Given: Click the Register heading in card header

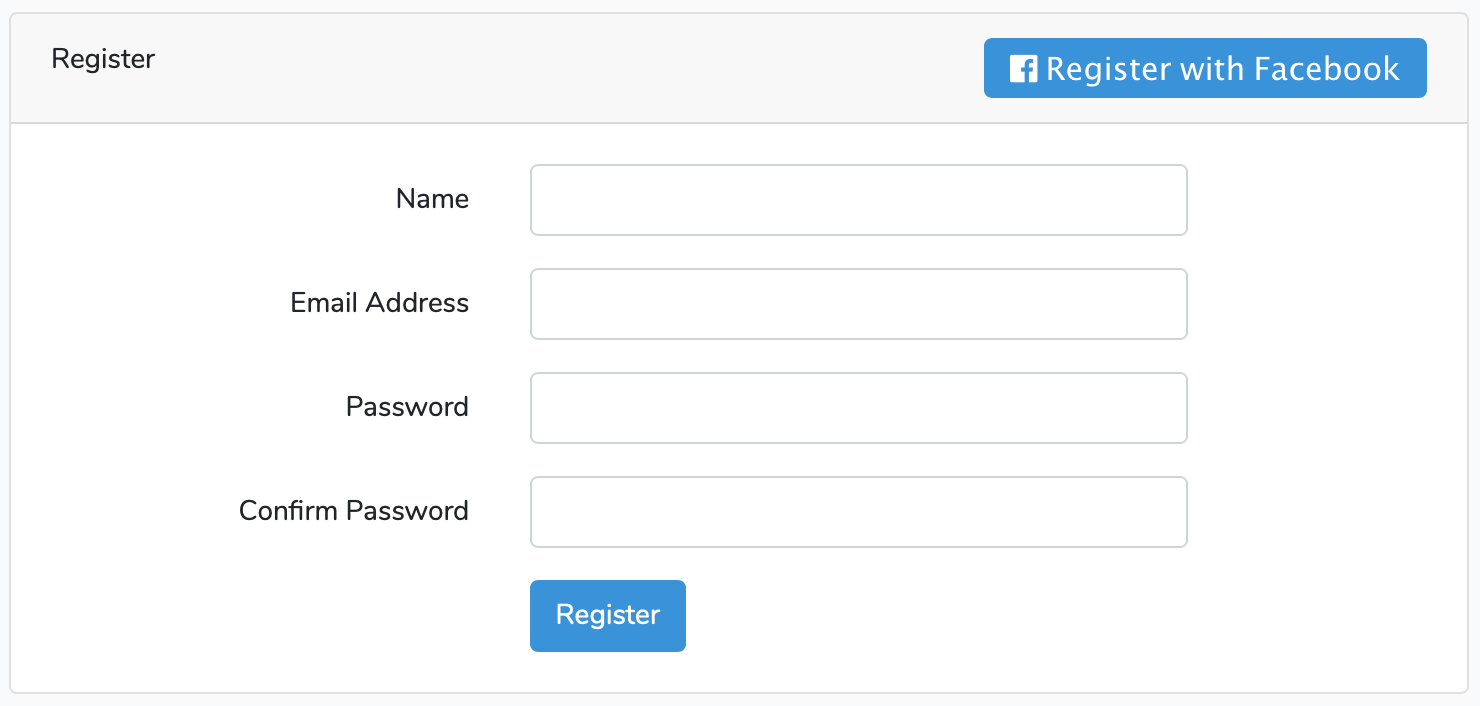Looking at the screenshot, I should 103,59.
